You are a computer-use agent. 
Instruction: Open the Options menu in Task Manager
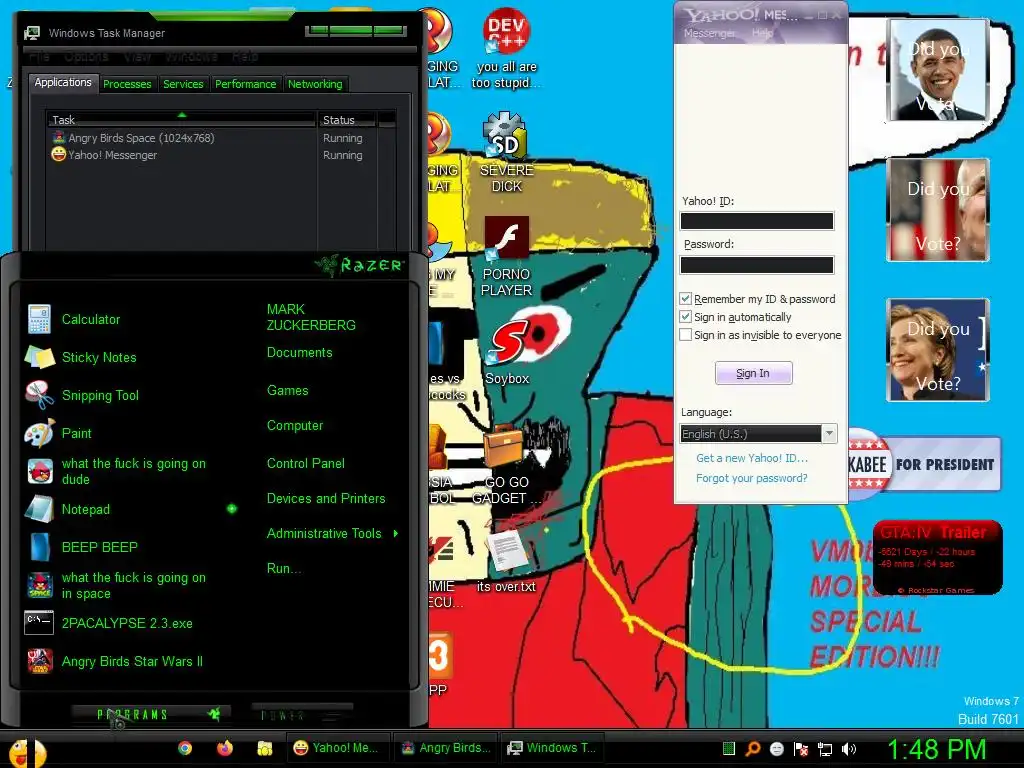(86, 56)
